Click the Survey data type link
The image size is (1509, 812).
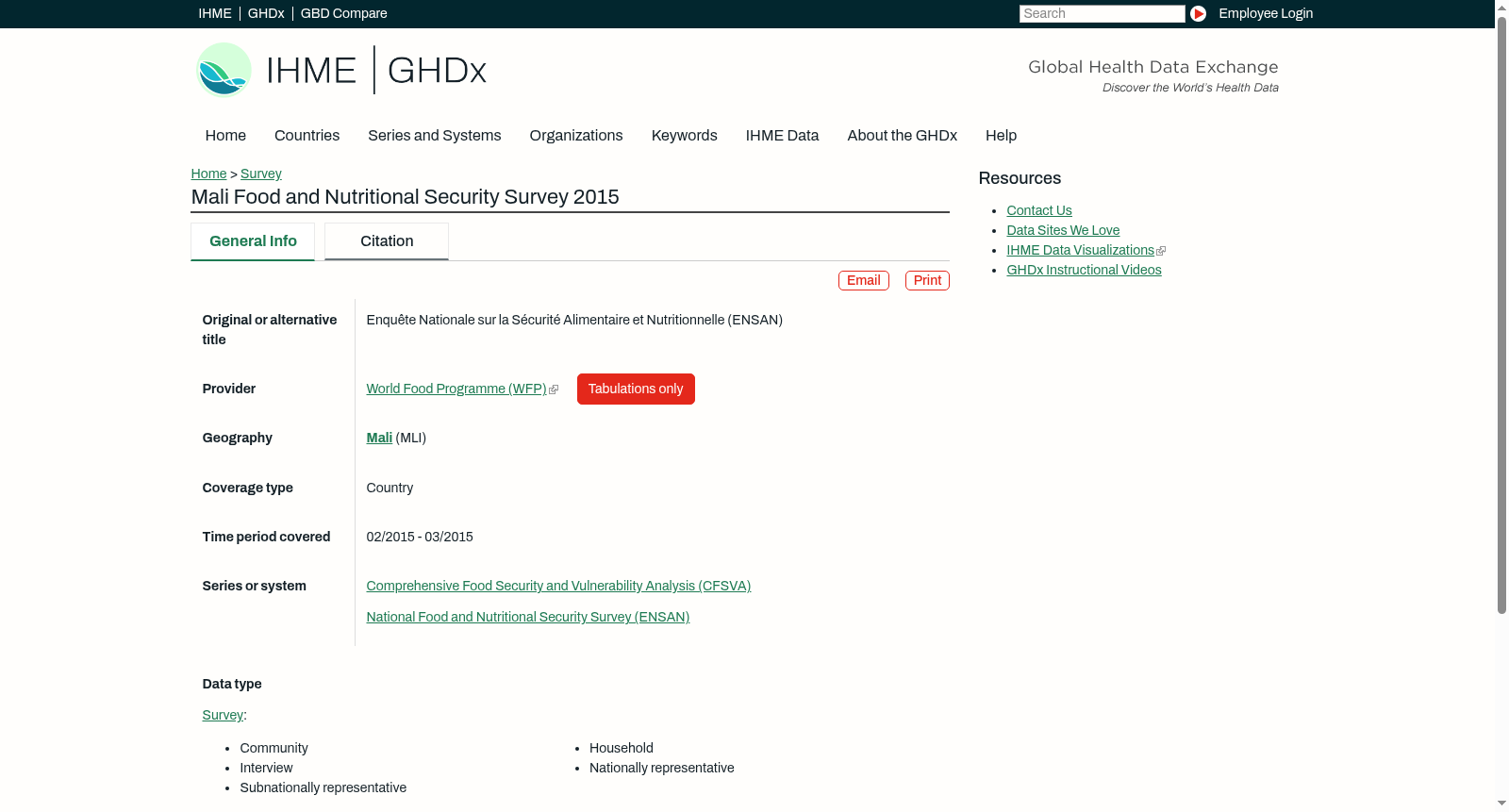[223, 716]
